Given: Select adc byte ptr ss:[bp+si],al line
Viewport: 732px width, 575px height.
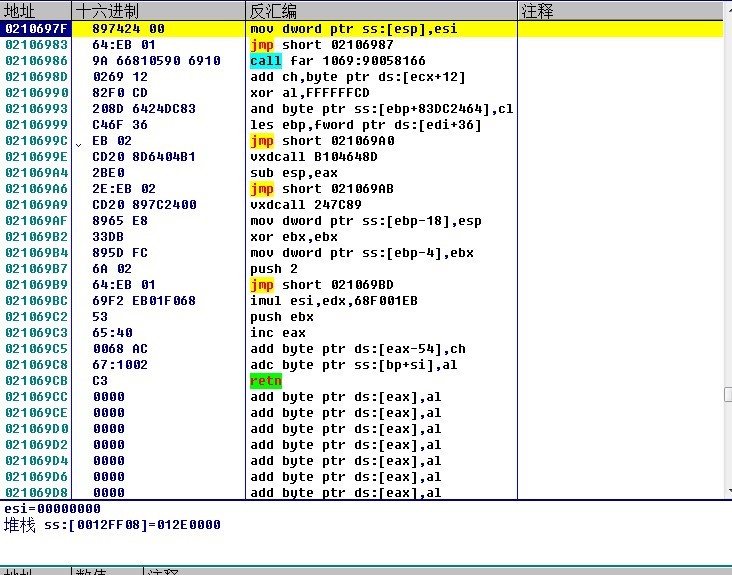Looking at the screenshot, I should click(x=353, y=365).
